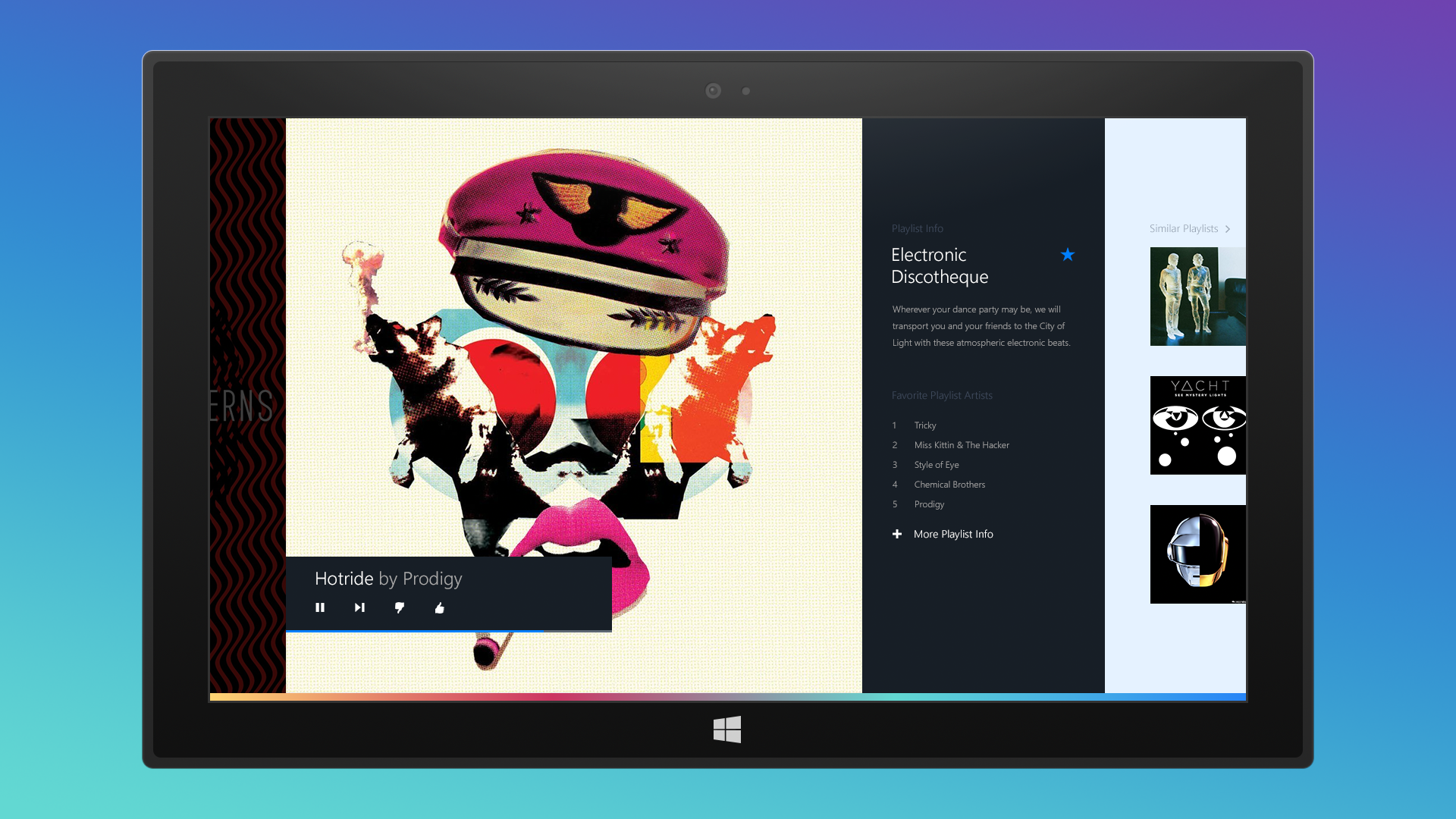The image size is (1456, 819).
Task: Click chevron next to Similar Playlists
Action: (x=1228, y=229)
